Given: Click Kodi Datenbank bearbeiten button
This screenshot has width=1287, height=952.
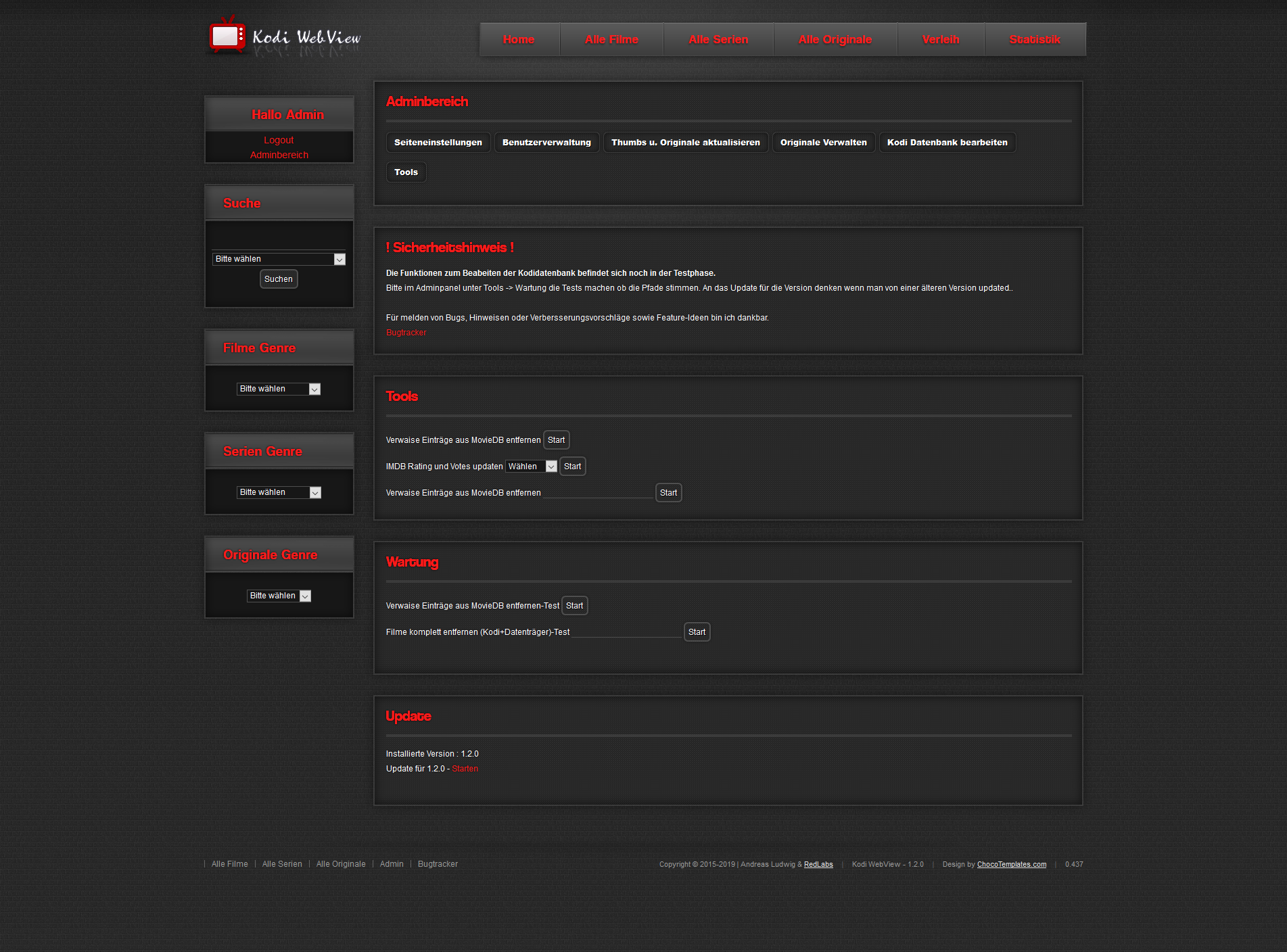Looking at the screenshot, I should 947,143.
